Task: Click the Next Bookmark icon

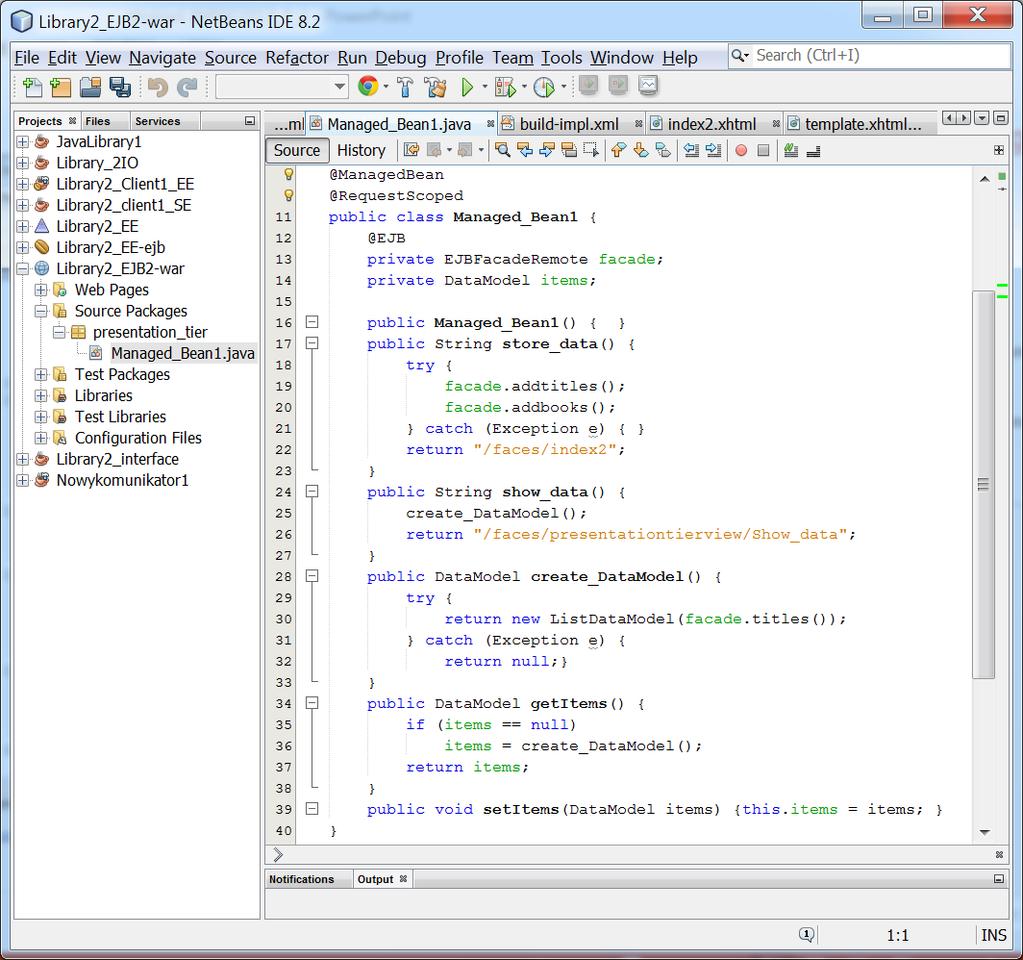Action: pyautogui.click(x=641, y=150)
